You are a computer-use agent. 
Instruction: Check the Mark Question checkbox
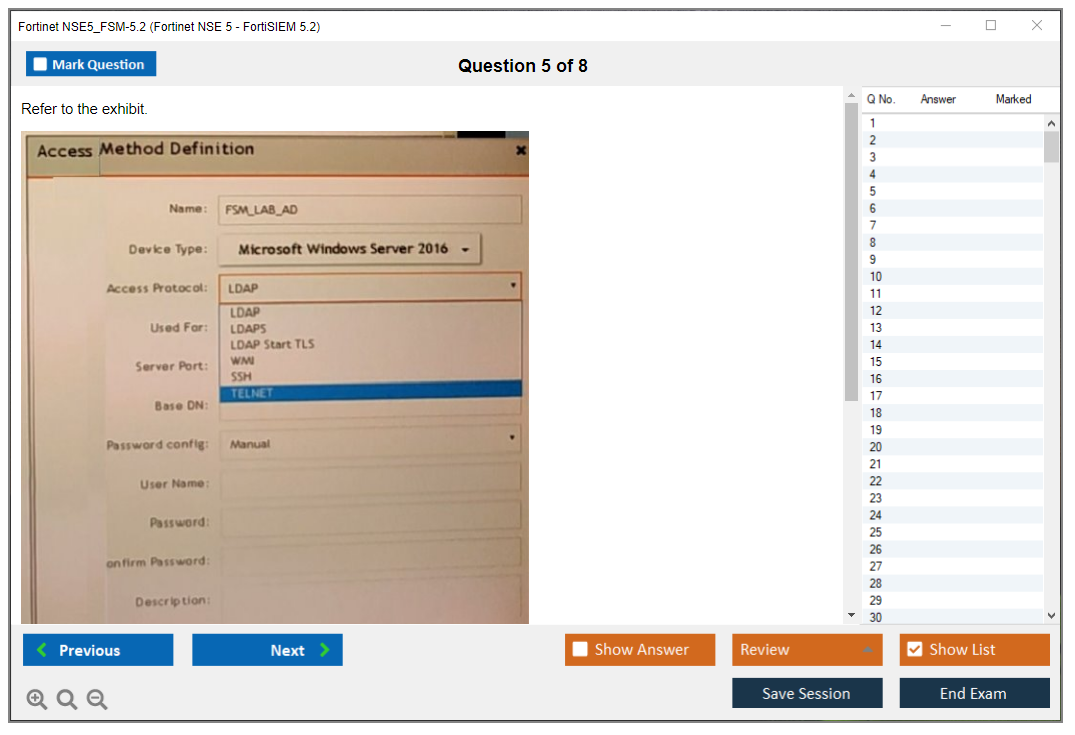41,64
